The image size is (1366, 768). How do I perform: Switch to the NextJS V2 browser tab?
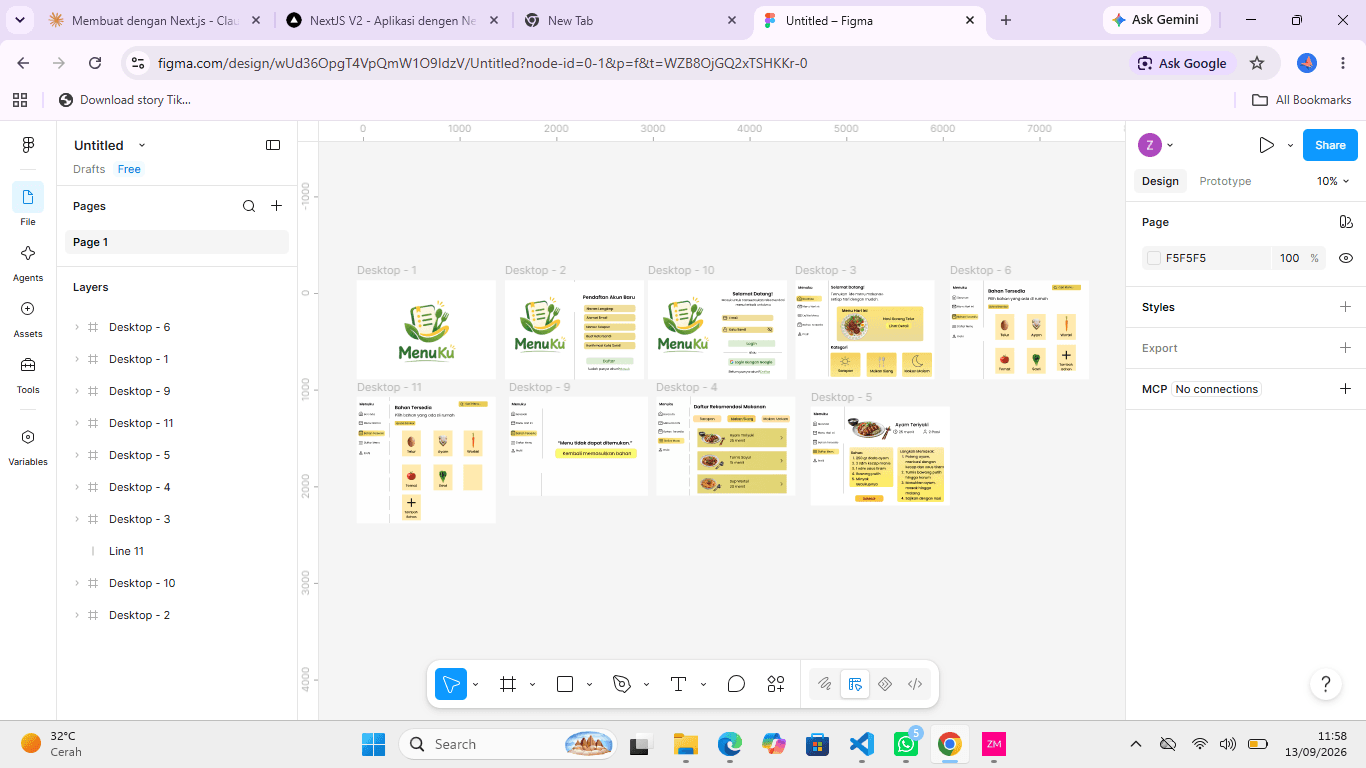click(392, 20)
